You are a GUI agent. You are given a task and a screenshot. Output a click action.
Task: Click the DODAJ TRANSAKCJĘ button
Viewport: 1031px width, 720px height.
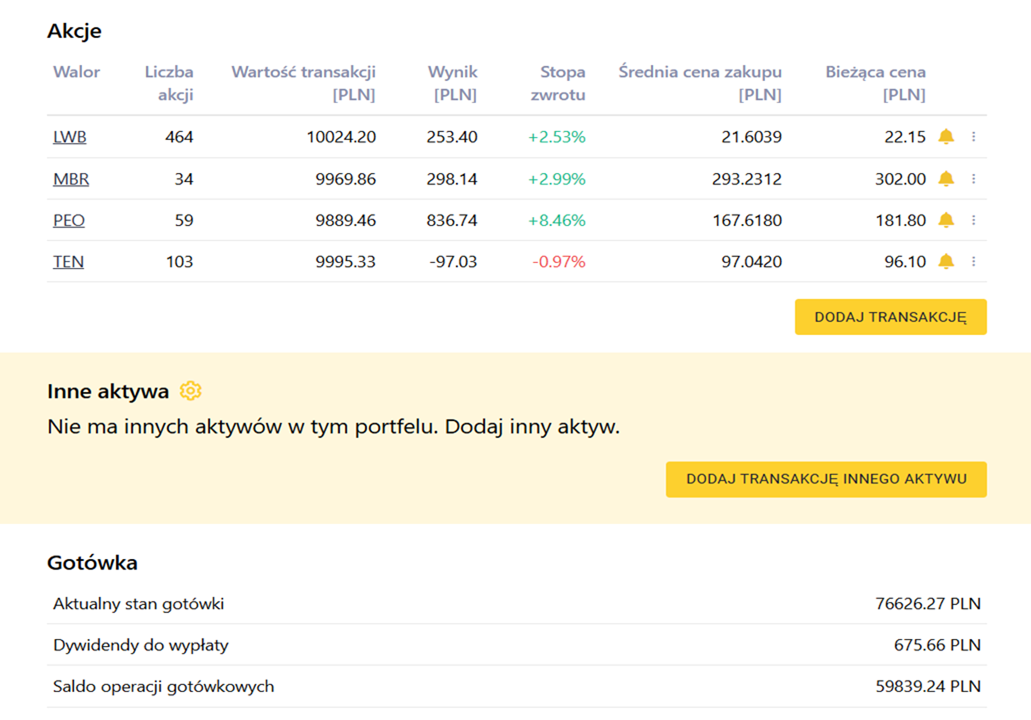tap(890, 317)
